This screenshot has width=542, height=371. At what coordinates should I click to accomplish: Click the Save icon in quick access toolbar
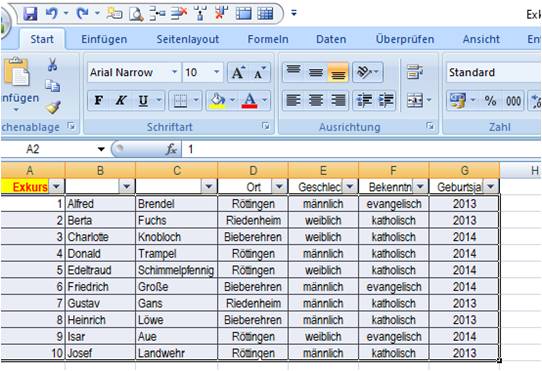[x=30, y=14]
